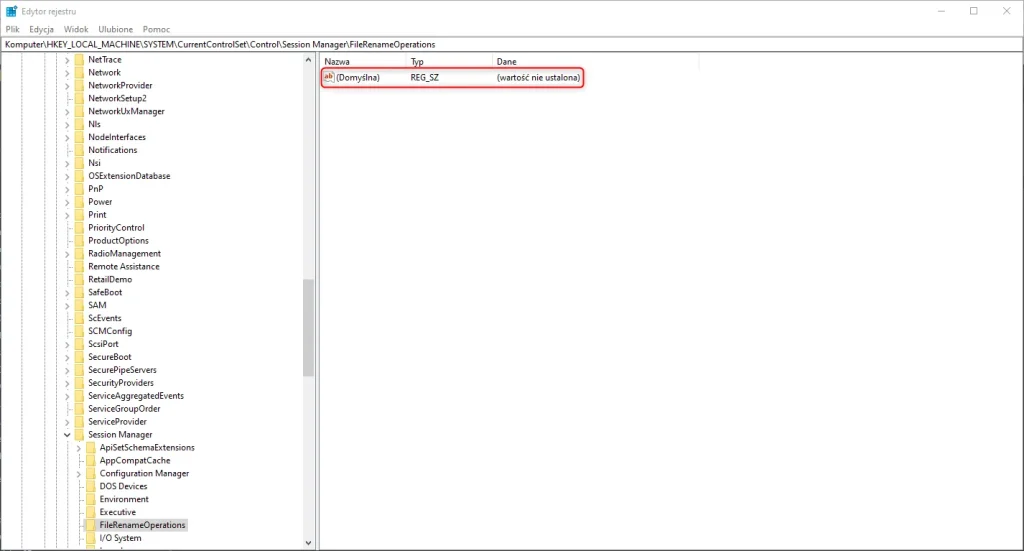1024x551 pixels.
Task: Click the ScEvents folder icon
Action: (79, 318)
